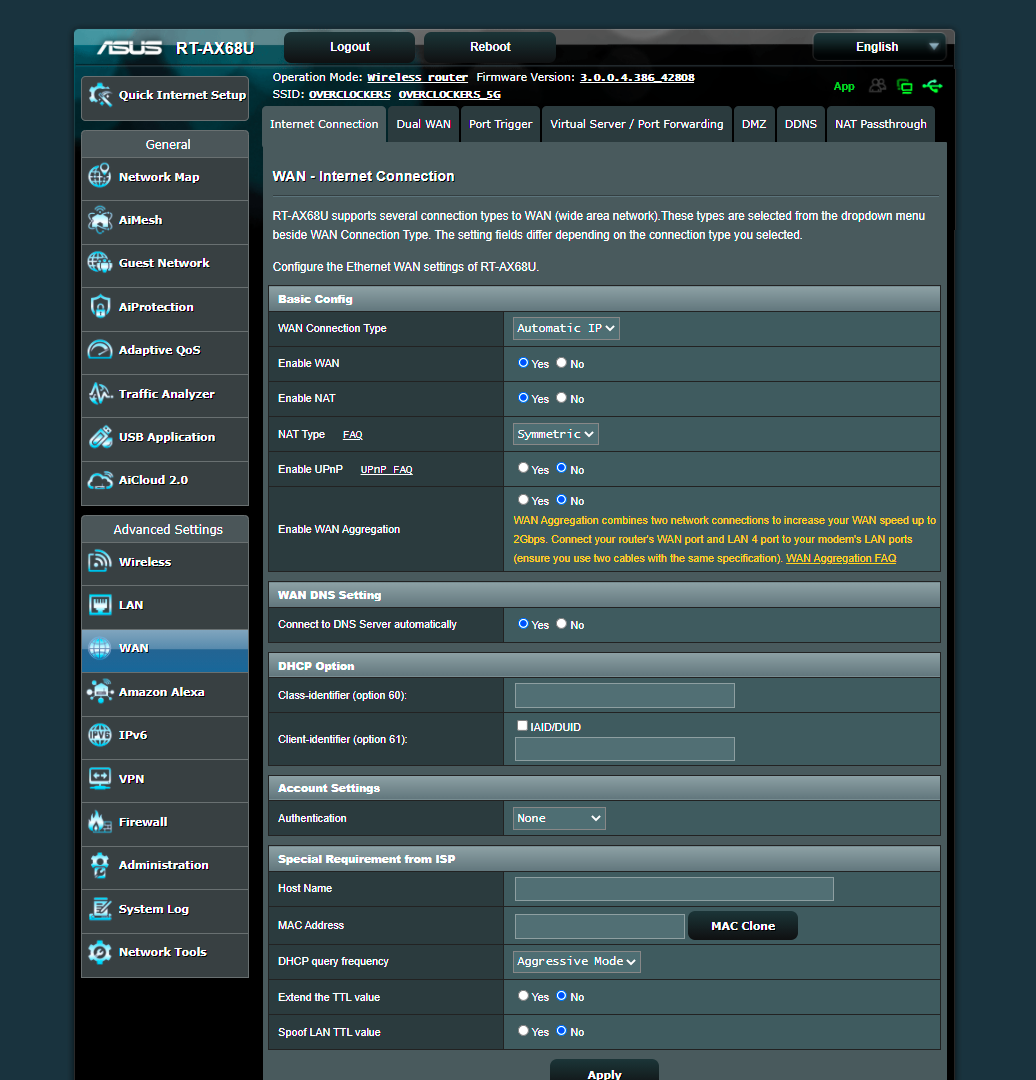This screenshot has width=1036, height=1080.
Task: Click the Network Tools icon
Action: 100,952
